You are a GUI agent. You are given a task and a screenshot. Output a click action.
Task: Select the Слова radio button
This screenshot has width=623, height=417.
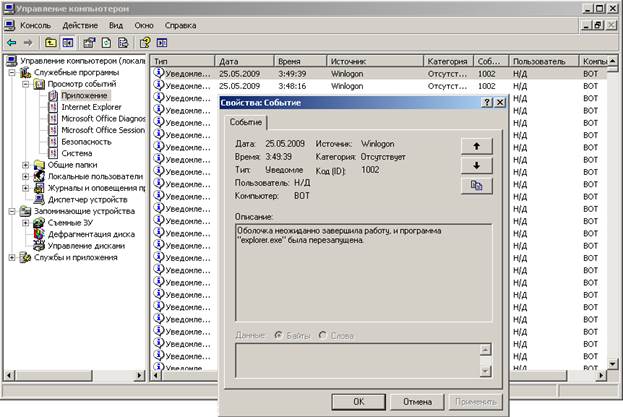pos(323,334)
